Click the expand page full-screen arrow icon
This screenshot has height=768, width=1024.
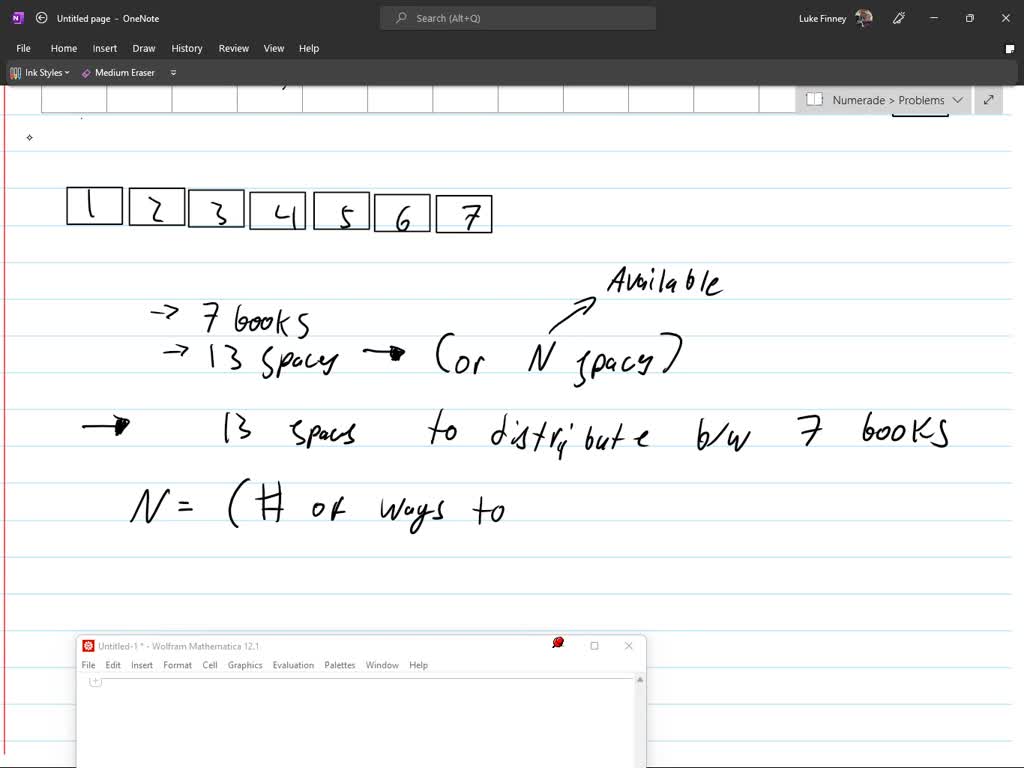[989, 100]
